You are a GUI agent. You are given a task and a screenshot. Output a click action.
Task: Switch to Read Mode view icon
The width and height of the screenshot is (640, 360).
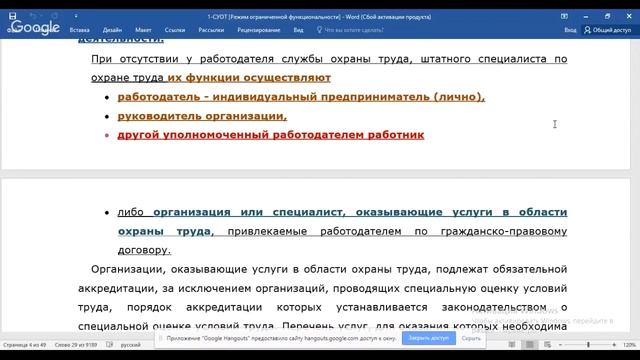pos(511,345)
